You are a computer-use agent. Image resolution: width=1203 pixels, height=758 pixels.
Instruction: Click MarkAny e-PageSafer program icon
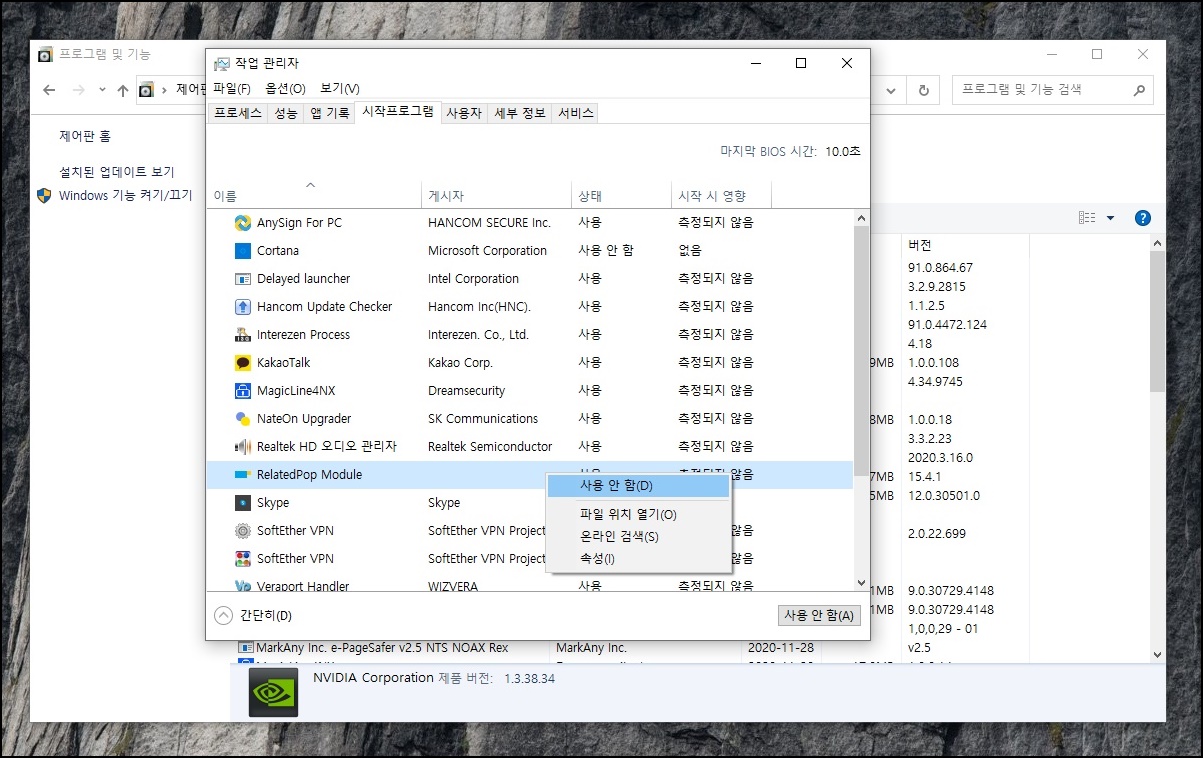coord(245,648)
